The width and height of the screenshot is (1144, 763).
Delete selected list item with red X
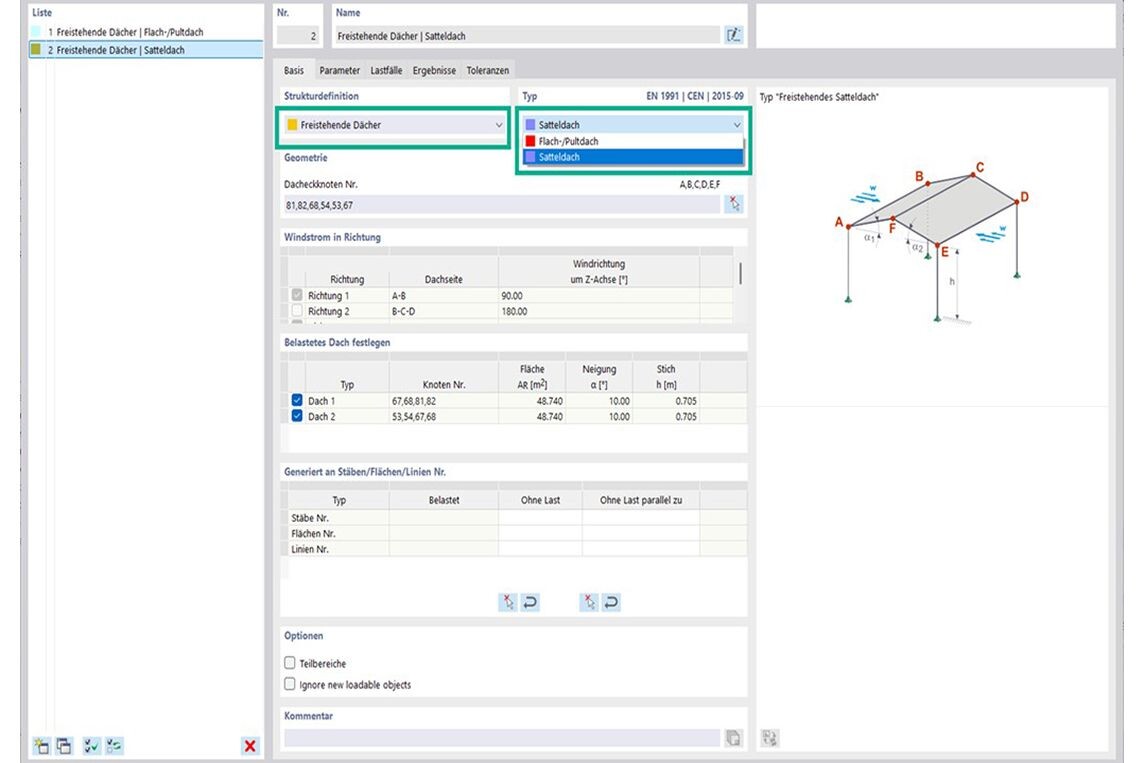tap(250, 746)
